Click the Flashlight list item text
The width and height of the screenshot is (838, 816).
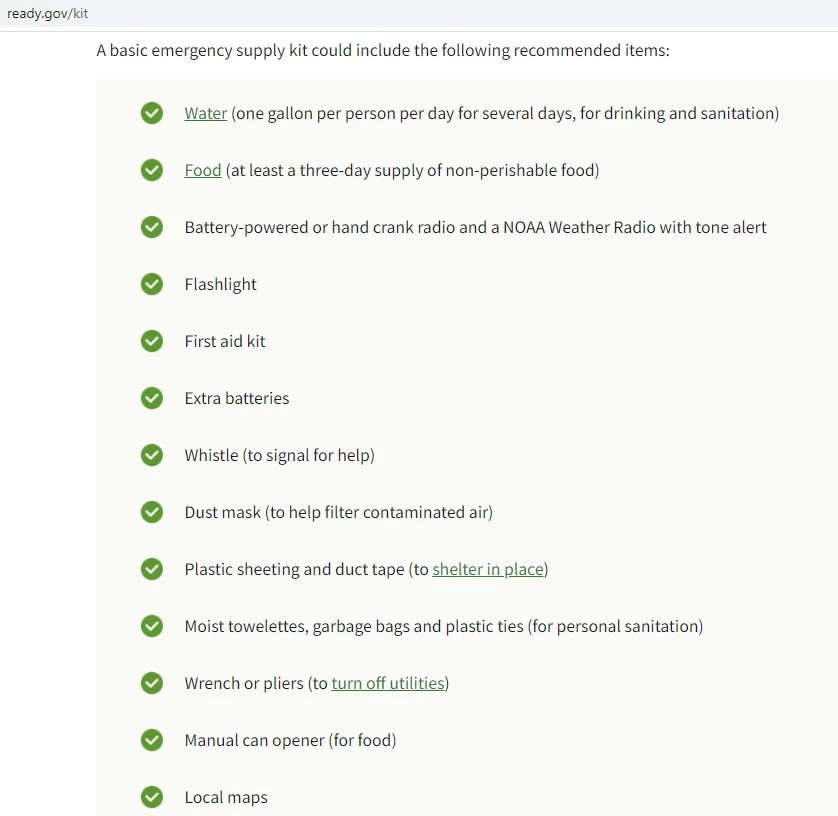(220, 284)
